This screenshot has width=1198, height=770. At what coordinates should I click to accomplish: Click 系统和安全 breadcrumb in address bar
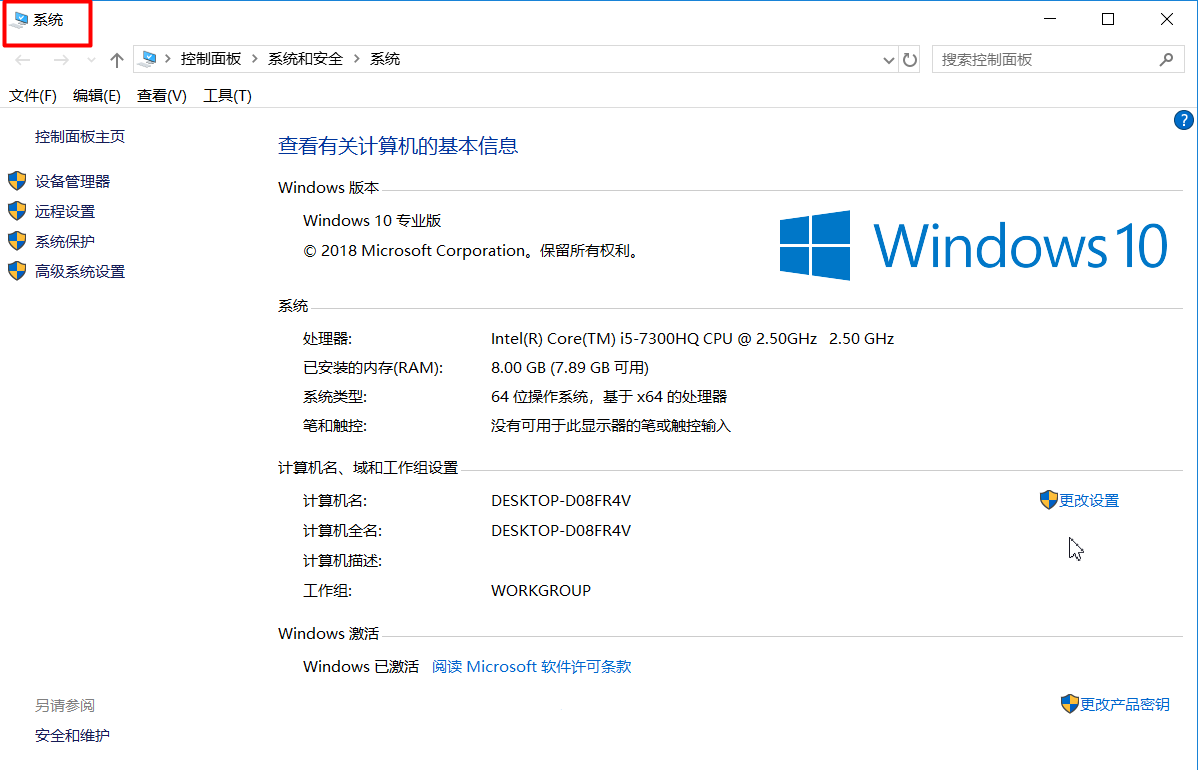306,59
